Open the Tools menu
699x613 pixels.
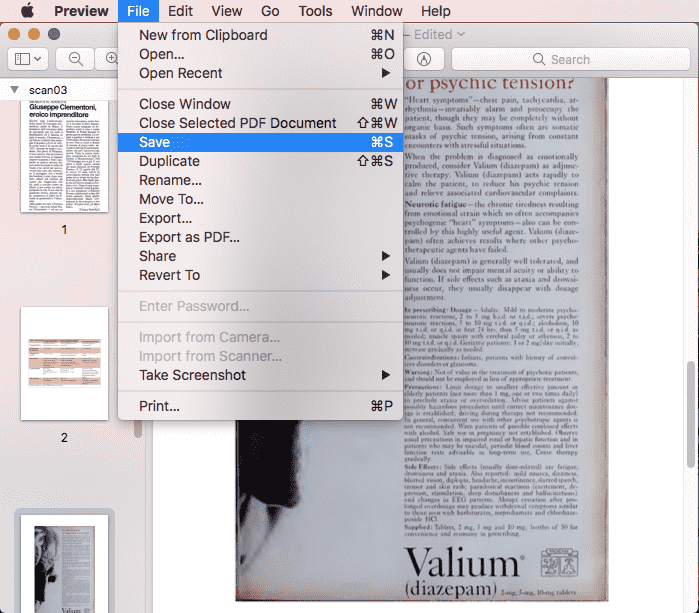click(x=315, y=11)
